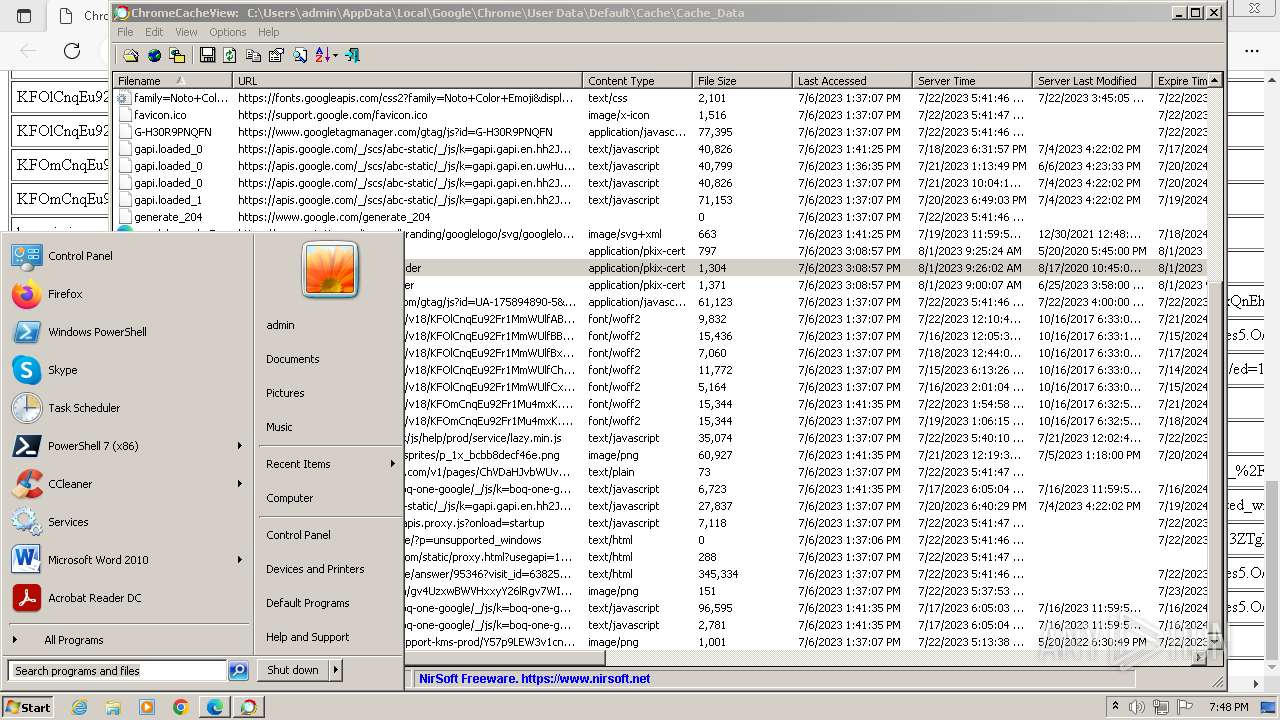Open the Shut down options arrow
1280x720 pixels.
coord(336,670)
